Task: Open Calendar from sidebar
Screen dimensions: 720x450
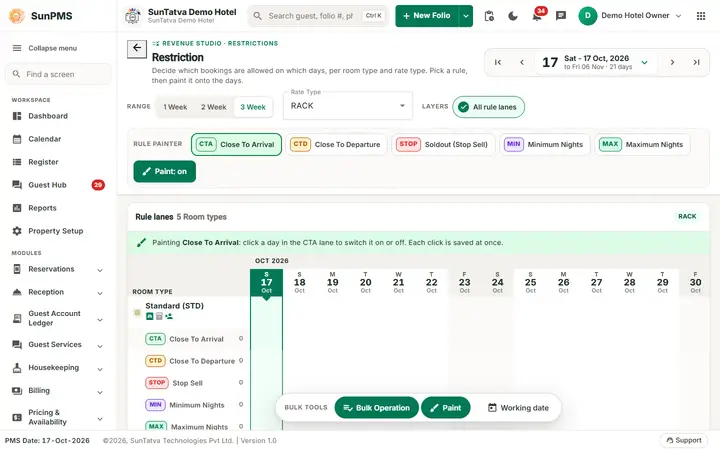Action: click(x=57, y=139)
